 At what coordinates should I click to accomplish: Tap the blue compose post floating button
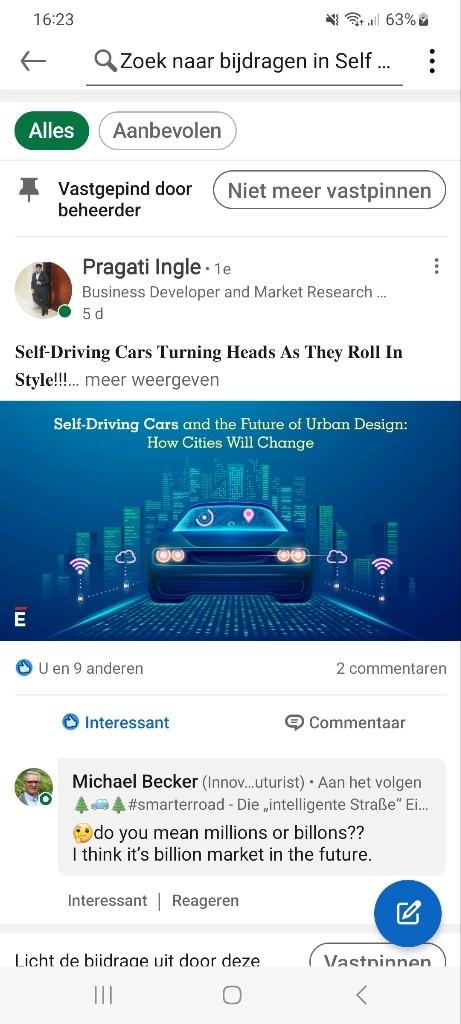[x=407, y=912]
